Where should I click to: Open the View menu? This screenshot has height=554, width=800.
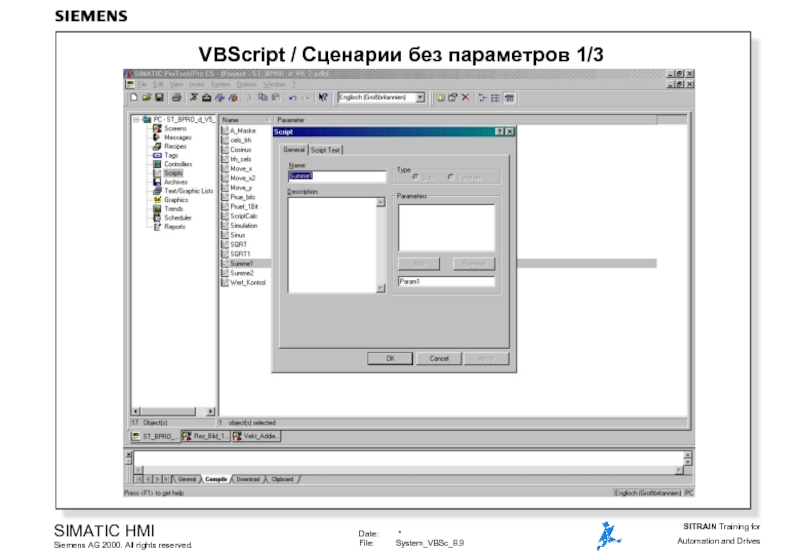177,84
